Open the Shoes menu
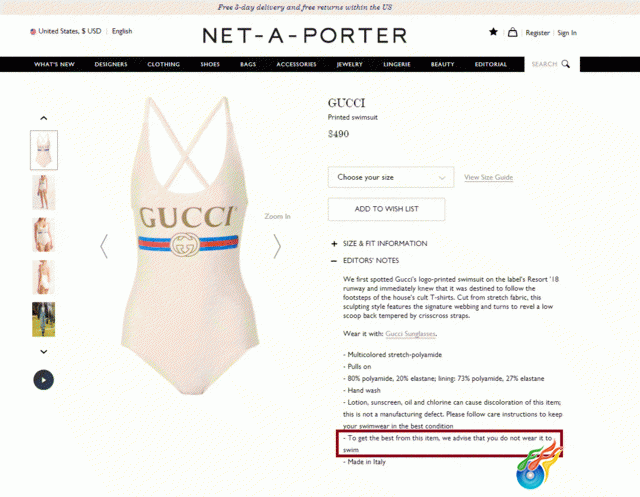Viewport: 640px width, 497px height. (210, 64)
